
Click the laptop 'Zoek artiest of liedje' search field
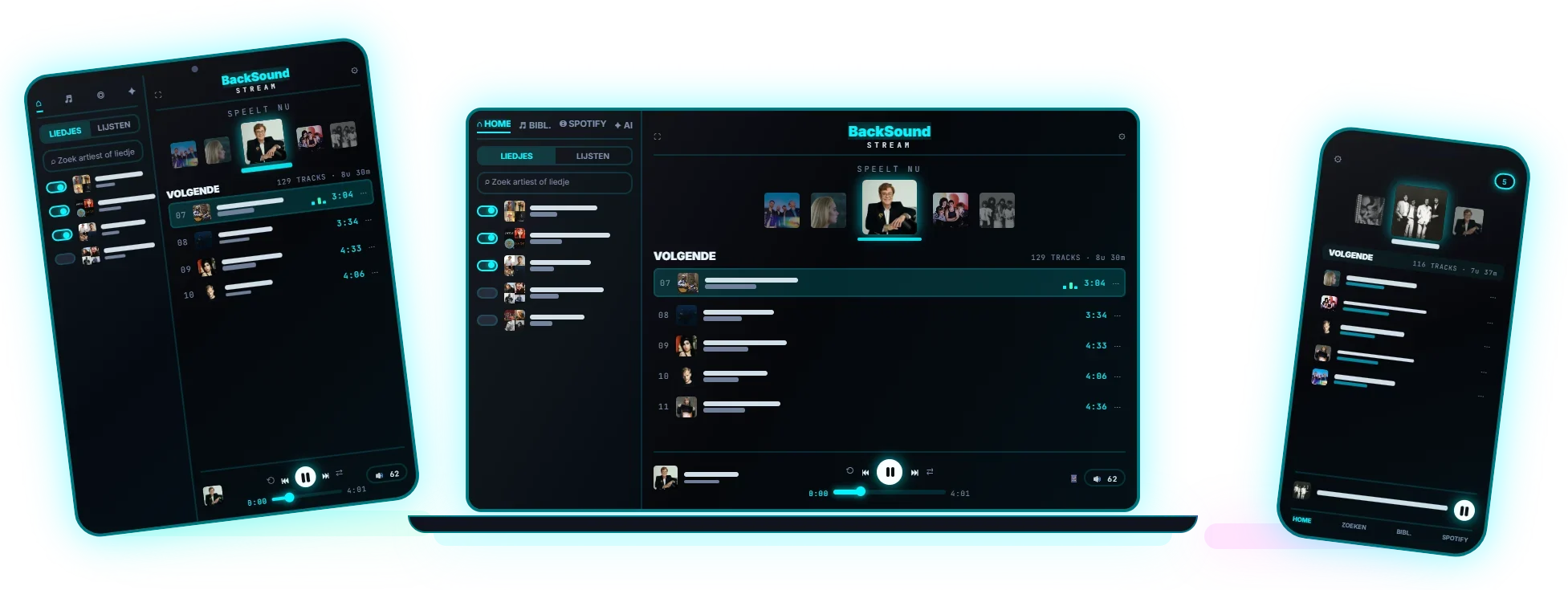[x=555, y=182]
